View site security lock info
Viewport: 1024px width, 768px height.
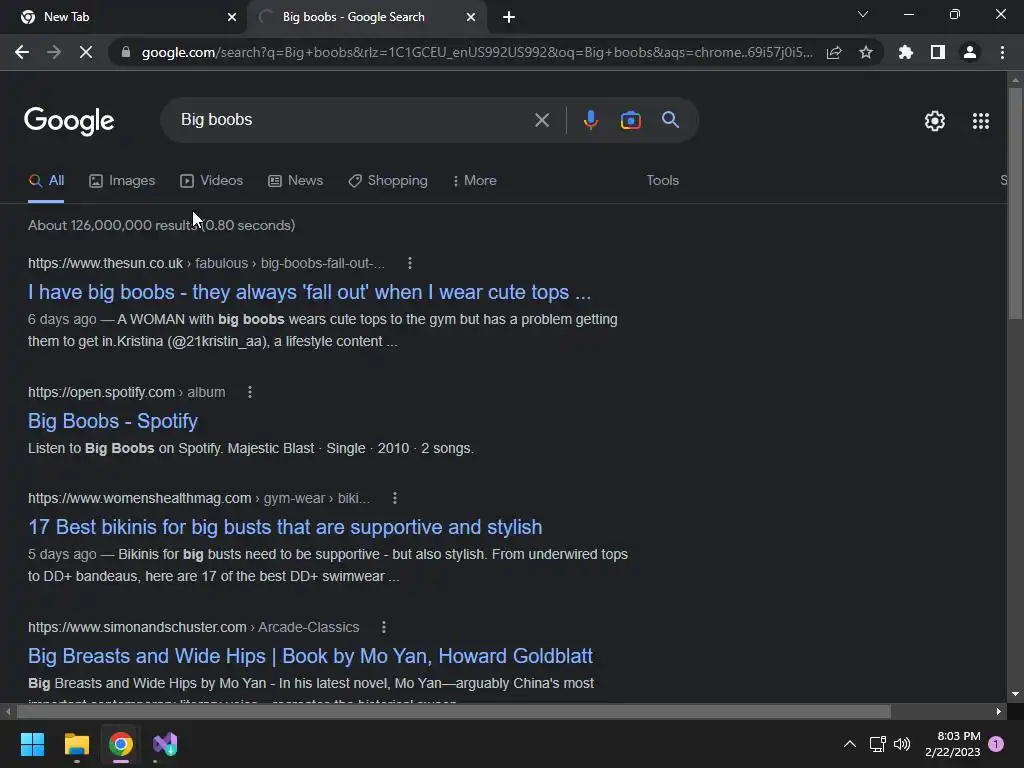pos(126,52)
